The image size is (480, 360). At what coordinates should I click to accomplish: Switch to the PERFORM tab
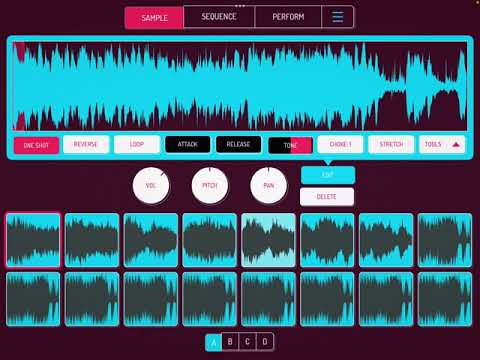(x=288, y=17)
